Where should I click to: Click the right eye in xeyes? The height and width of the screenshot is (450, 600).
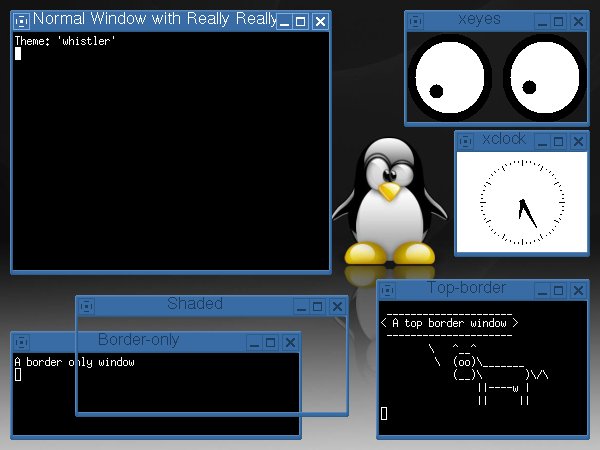(x=545, y=77)
